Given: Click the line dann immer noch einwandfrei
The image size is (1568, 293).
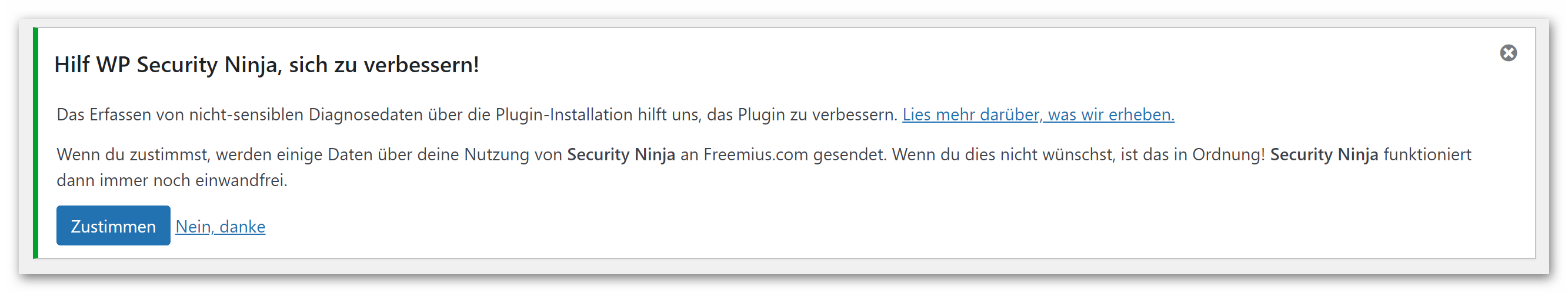Looking at the screenshot, I should point(172,180).
